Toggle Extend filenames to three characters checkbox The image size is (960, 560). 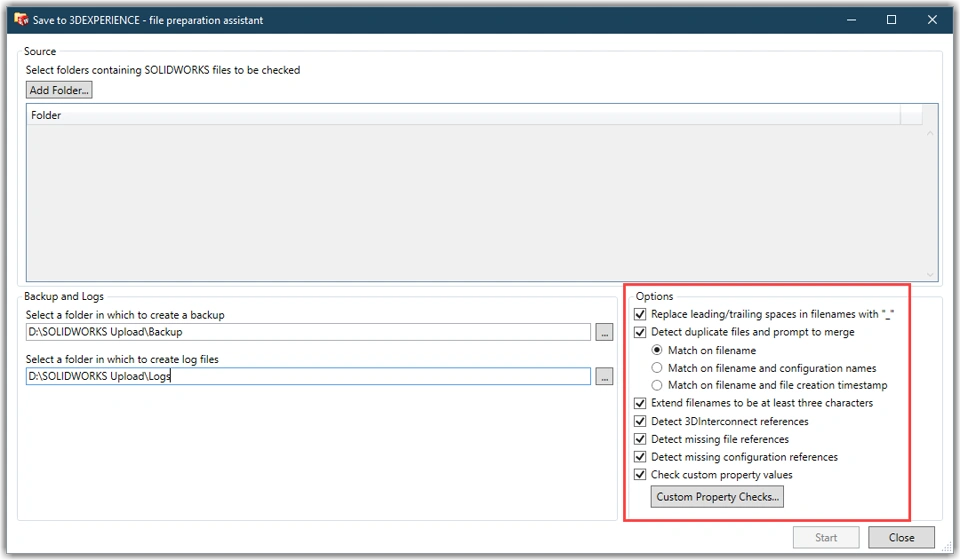coord(641,403)
